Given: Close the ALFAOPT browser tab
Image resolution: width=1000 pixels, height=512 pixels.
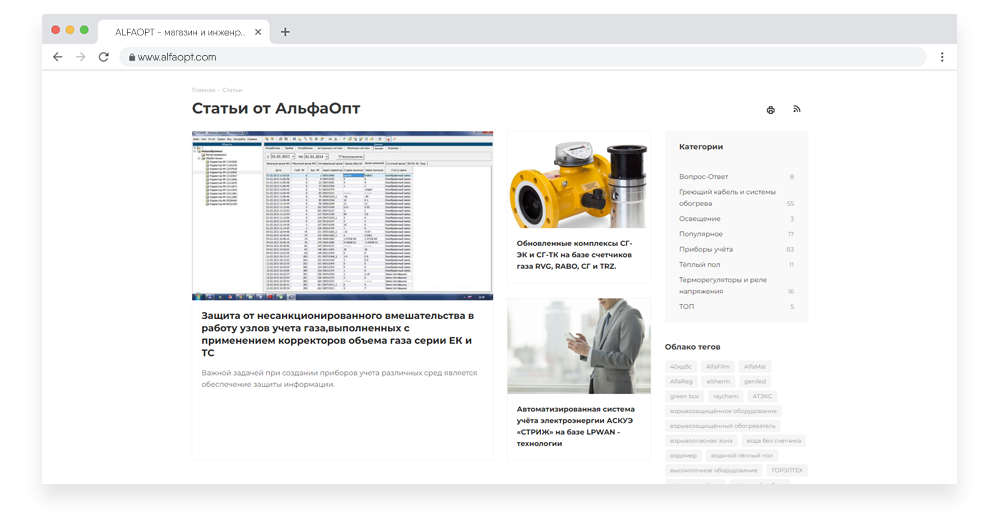Looking at the screenshot, I should tap(258, 32).
